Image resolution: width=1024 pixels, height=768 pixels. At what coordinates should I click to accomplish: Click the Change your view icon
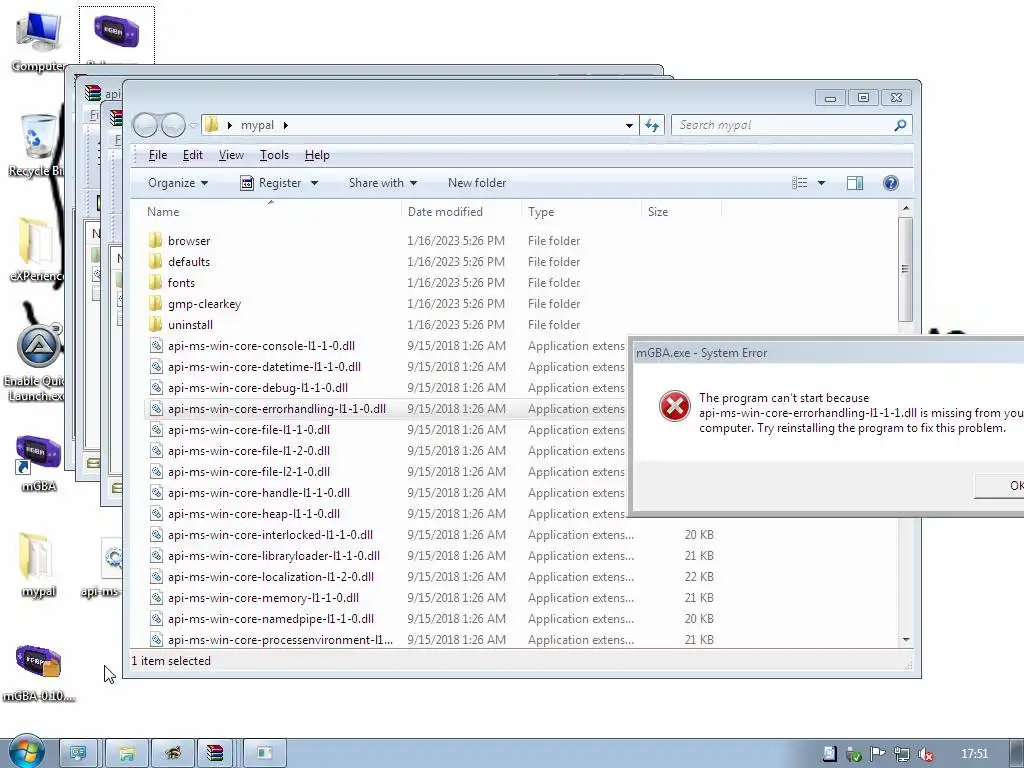[800, 183]
